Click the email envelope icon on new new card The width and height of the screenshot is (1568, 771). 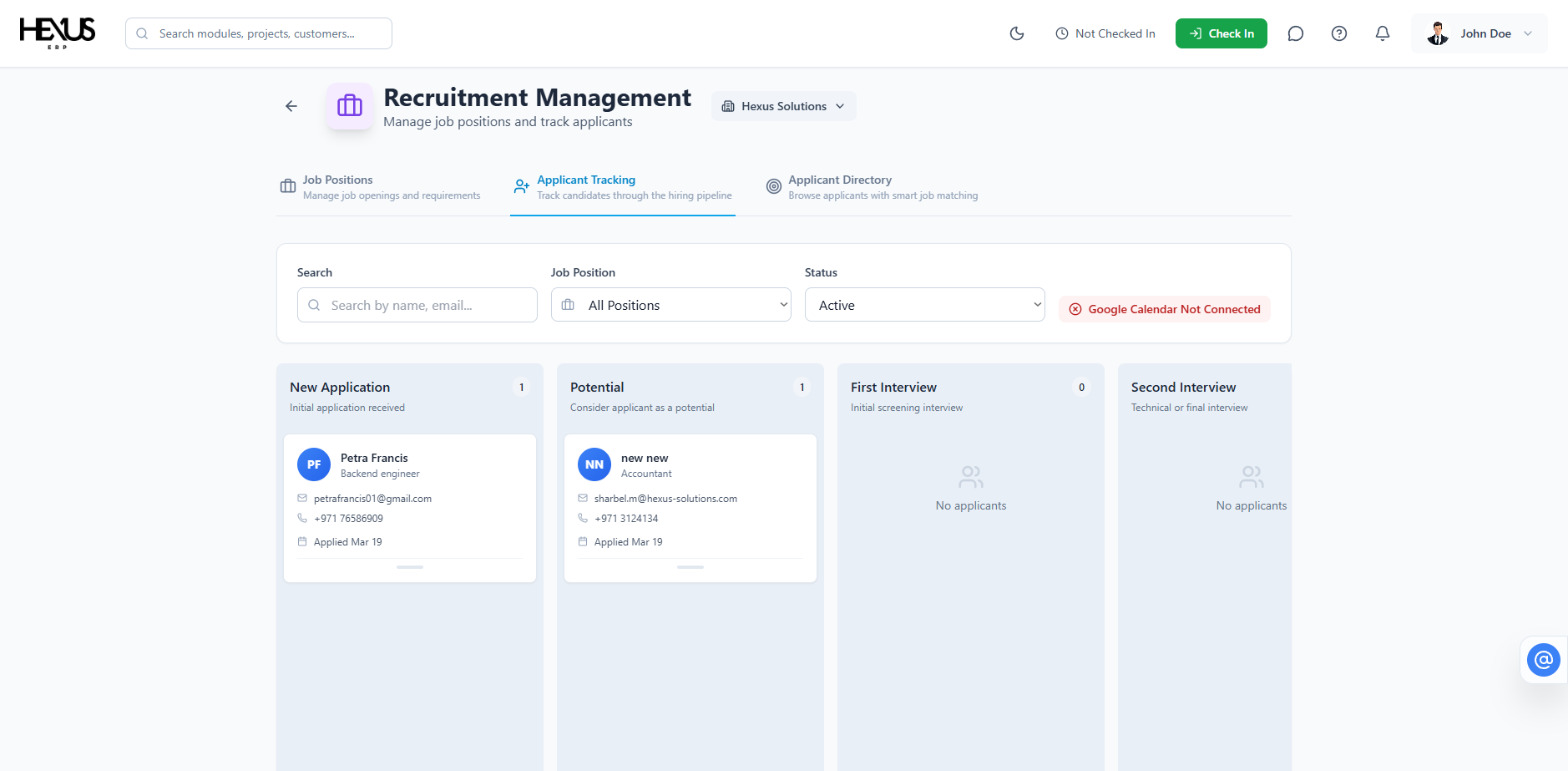583,498
